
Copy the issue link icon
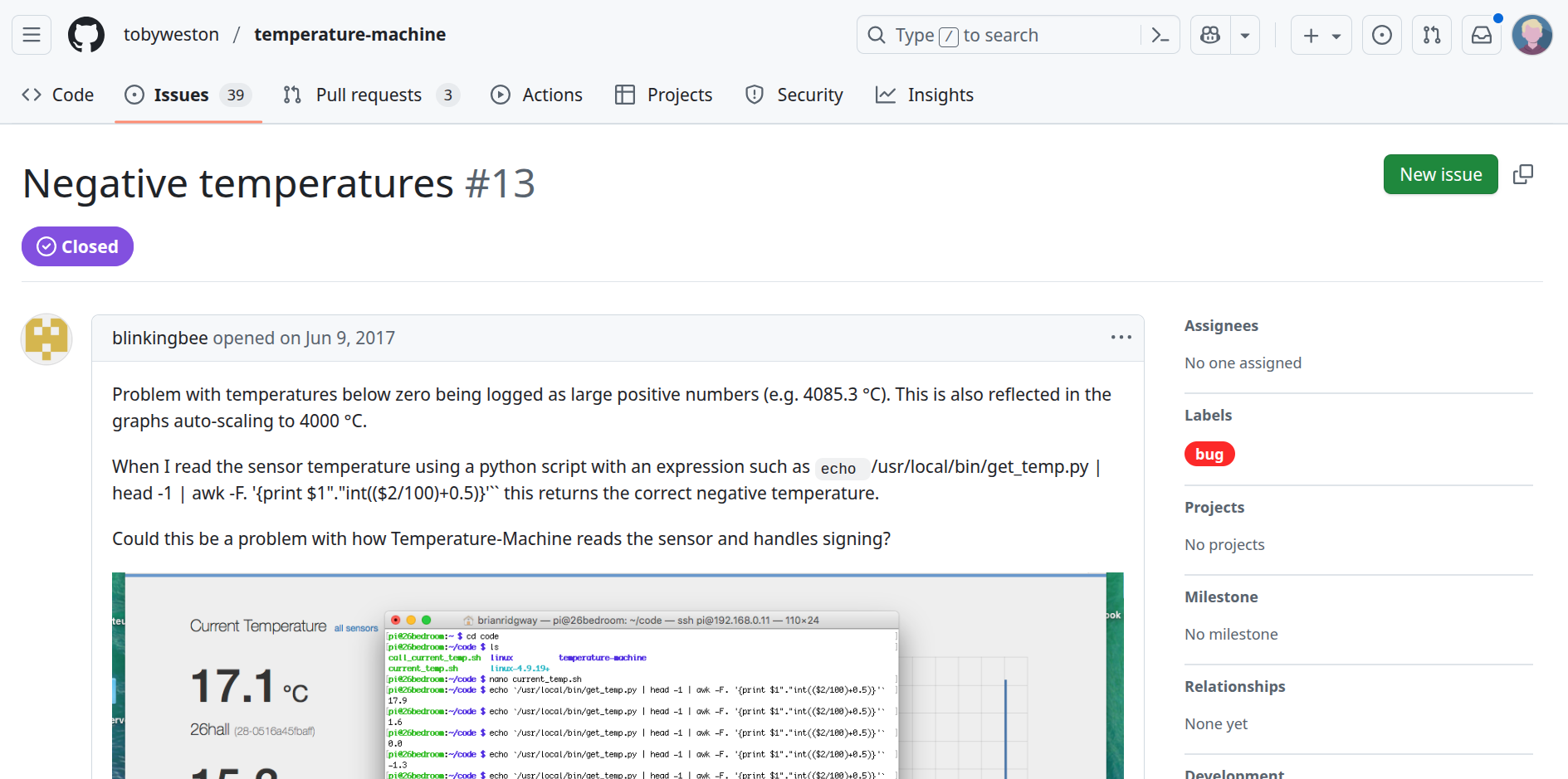click(1523, 174)
